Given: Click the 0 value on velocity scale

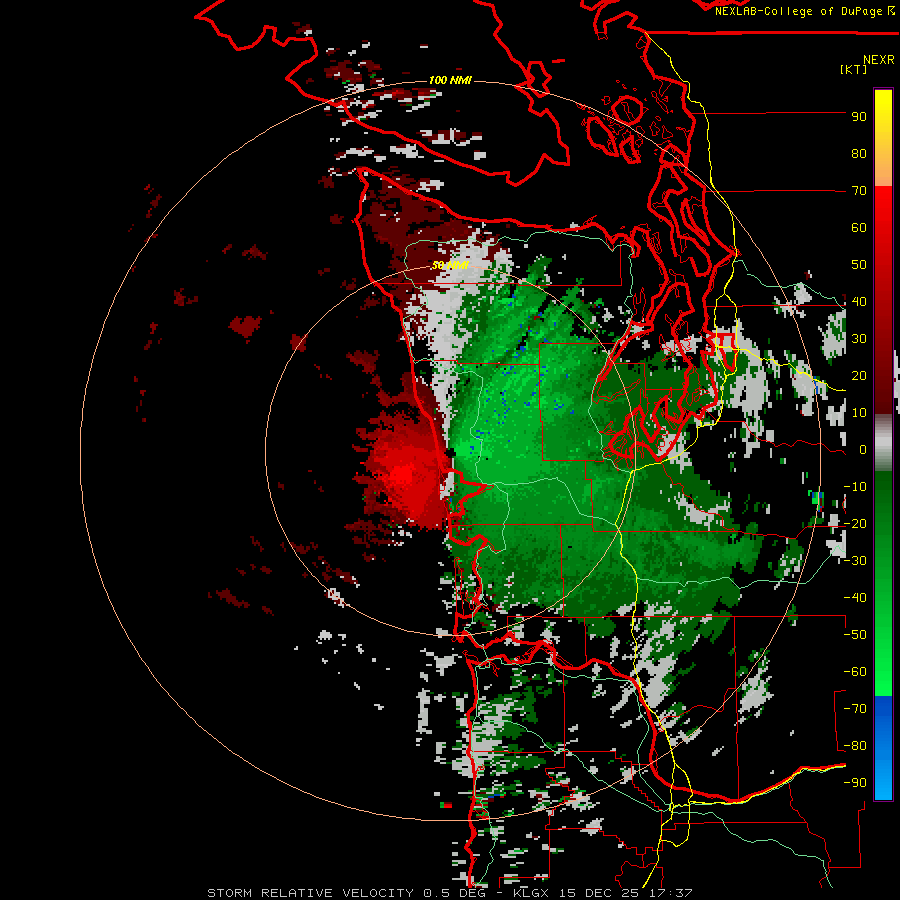Looking at the screenshot, I should point(863,450).
